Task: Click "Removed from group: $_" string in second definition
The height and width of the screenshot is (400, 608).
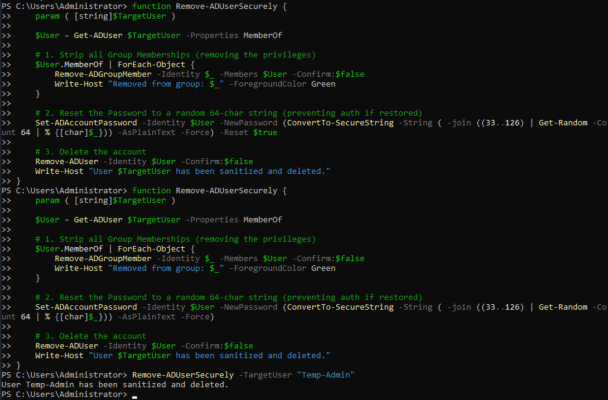Action: coord(166,268)
